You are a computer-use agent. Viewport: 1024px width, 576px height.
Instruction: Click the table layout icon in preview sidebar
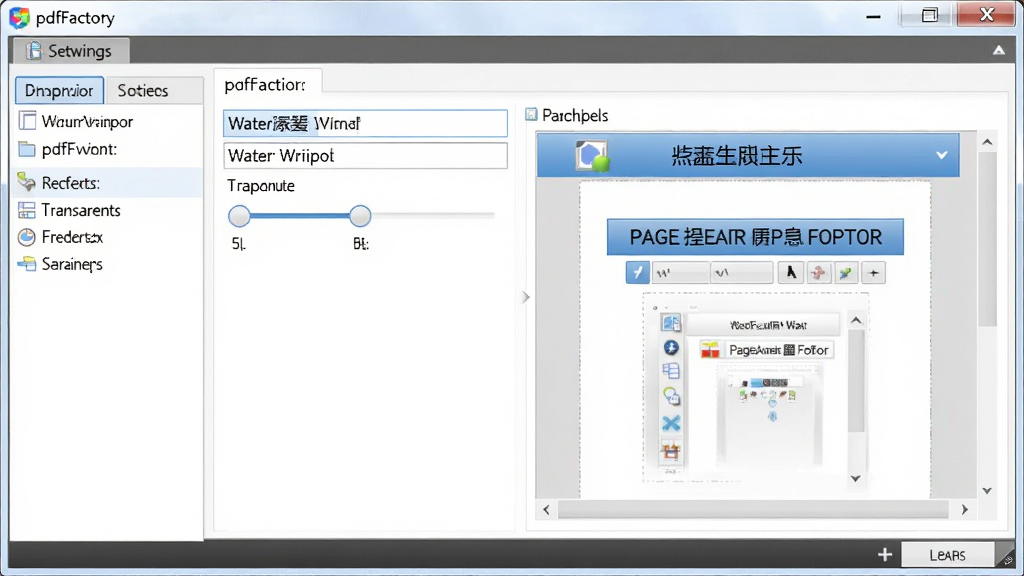(x=671, y=371)
